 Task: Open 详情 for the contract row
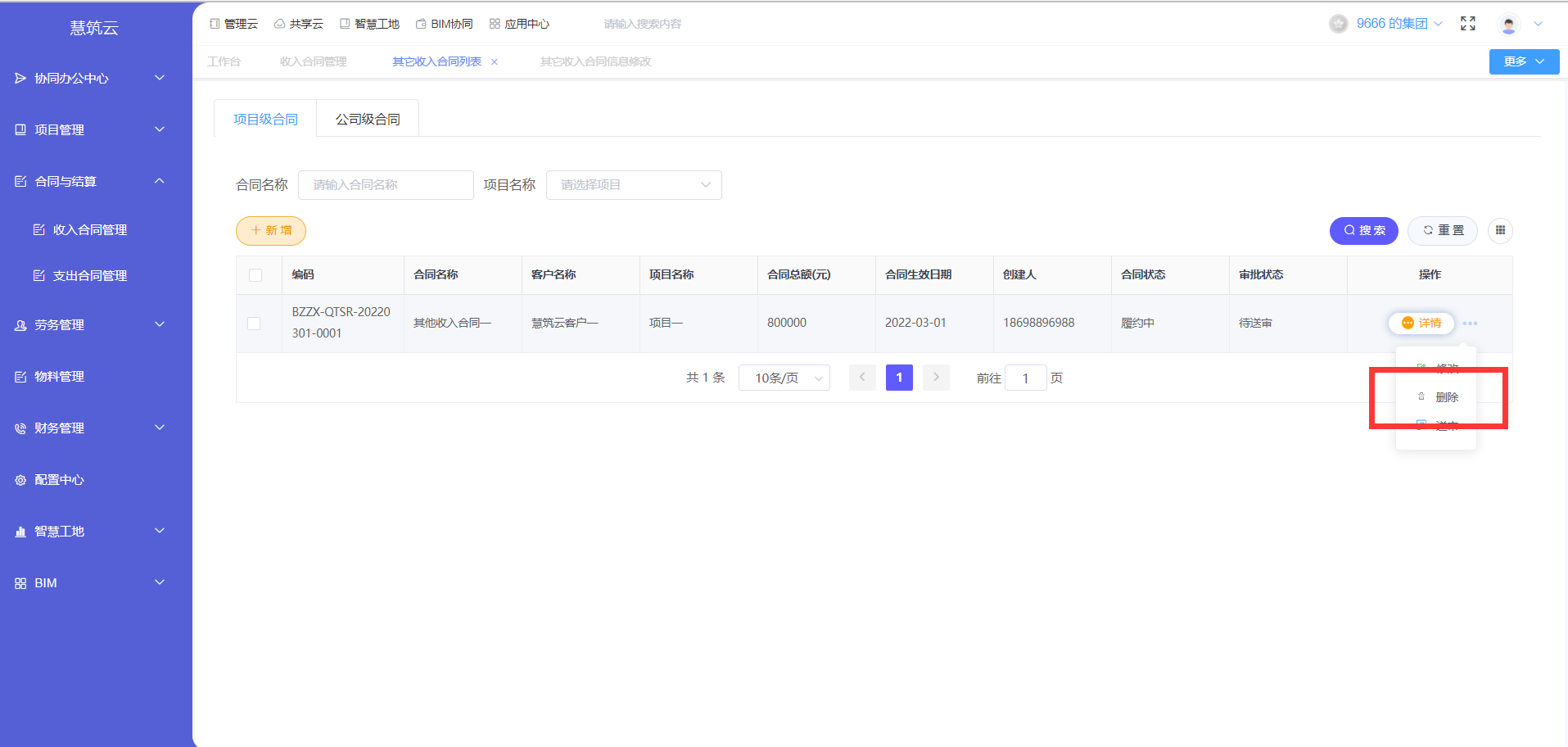1421,324
